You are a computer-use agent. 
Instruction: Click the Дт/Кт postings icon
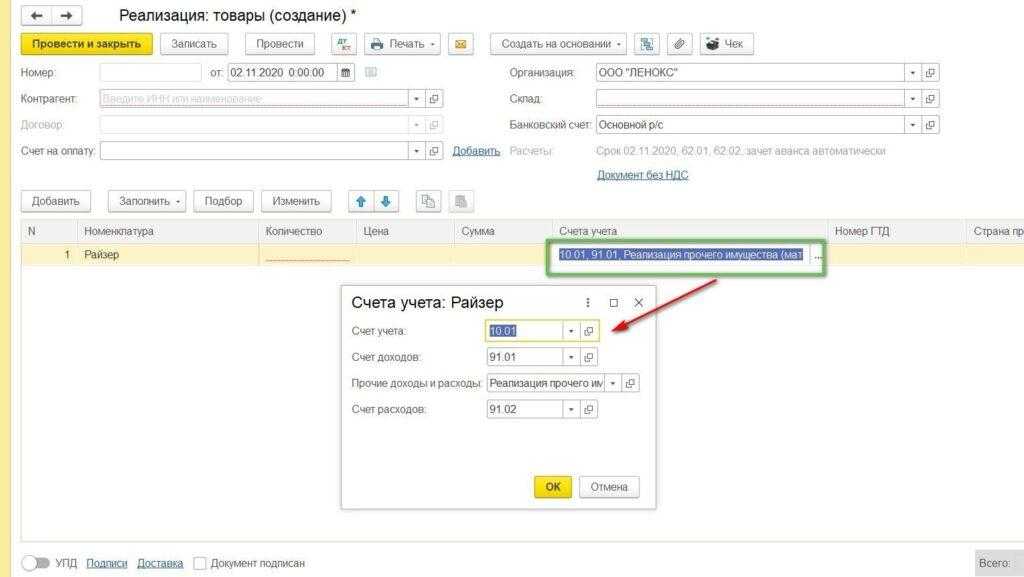(x=344, y=44)
